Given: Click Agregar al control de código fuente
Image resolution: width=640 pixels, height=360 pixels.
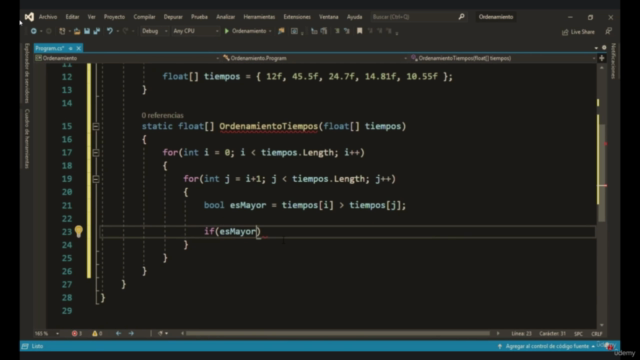Looking at the screenshot, I should [547, 346].
